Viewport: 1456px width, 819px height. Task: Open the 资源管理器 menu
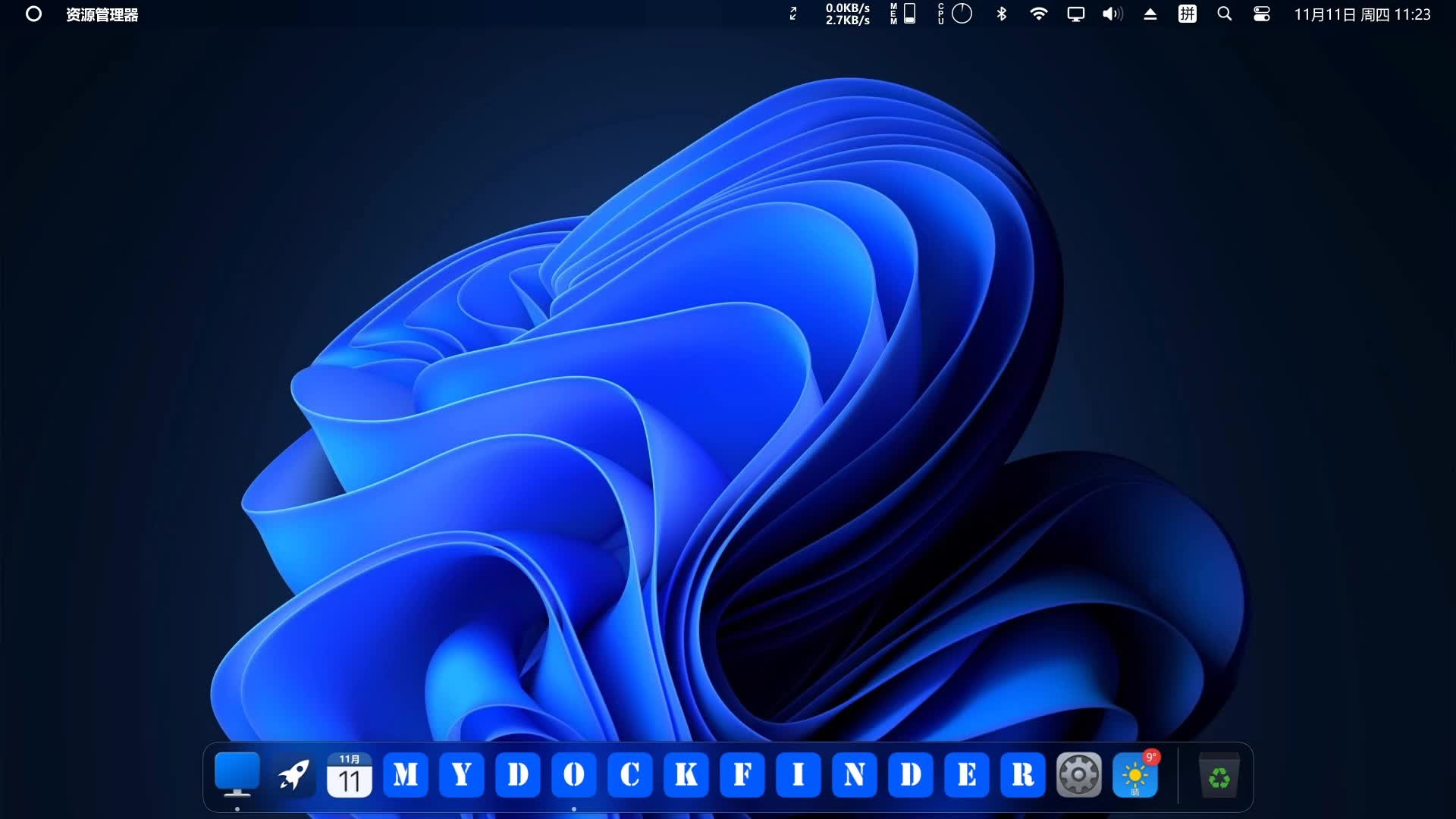[x=102, y=14]
